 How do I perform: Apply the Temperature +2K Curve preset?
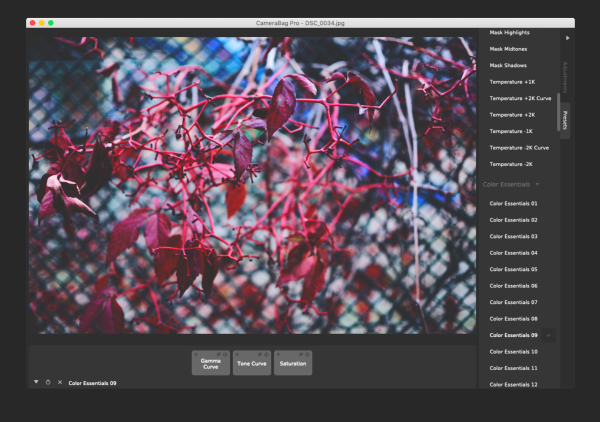(520, 98)
